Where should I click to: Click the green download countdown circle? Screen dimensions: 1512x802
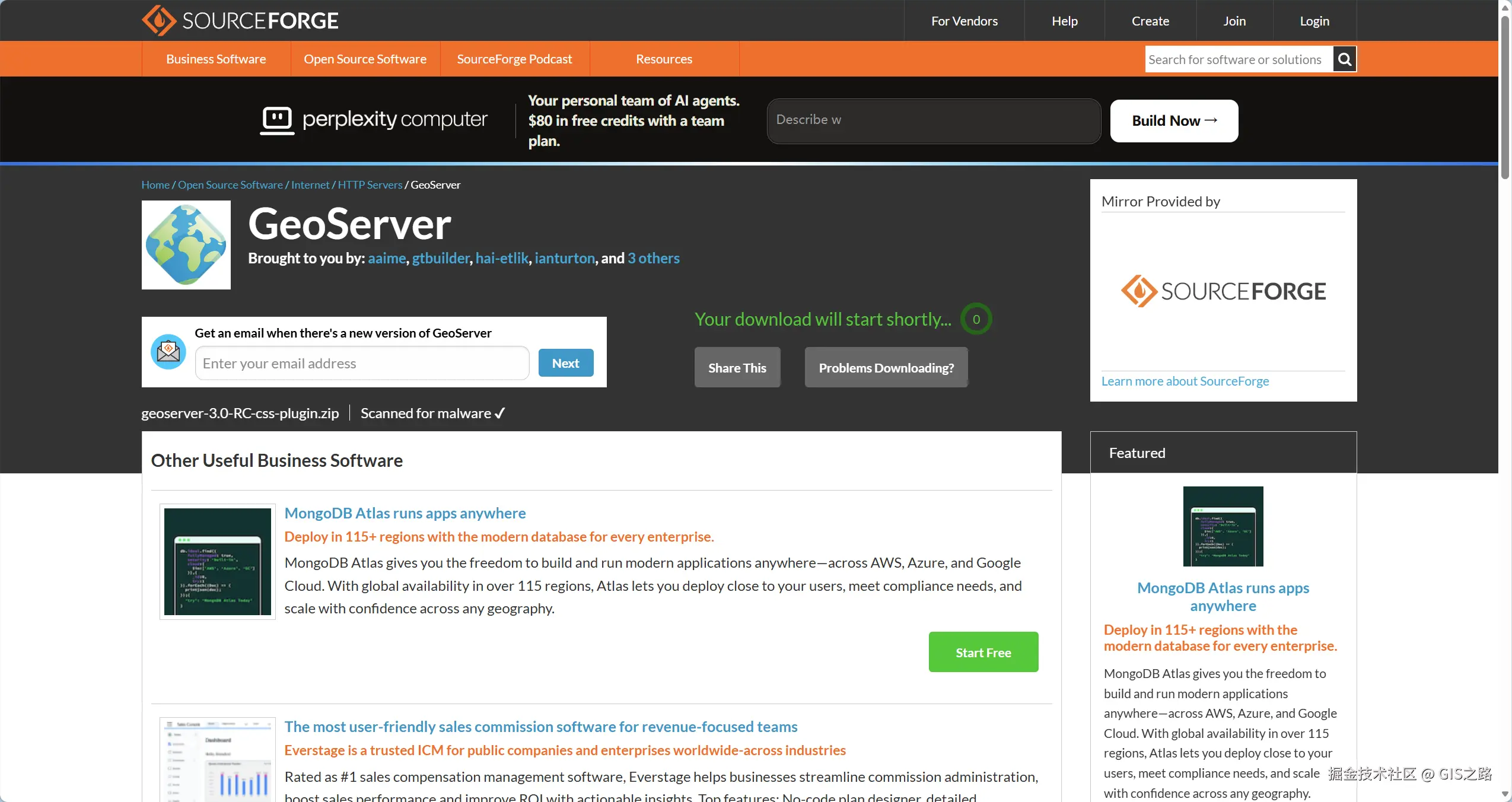(976, 319)
